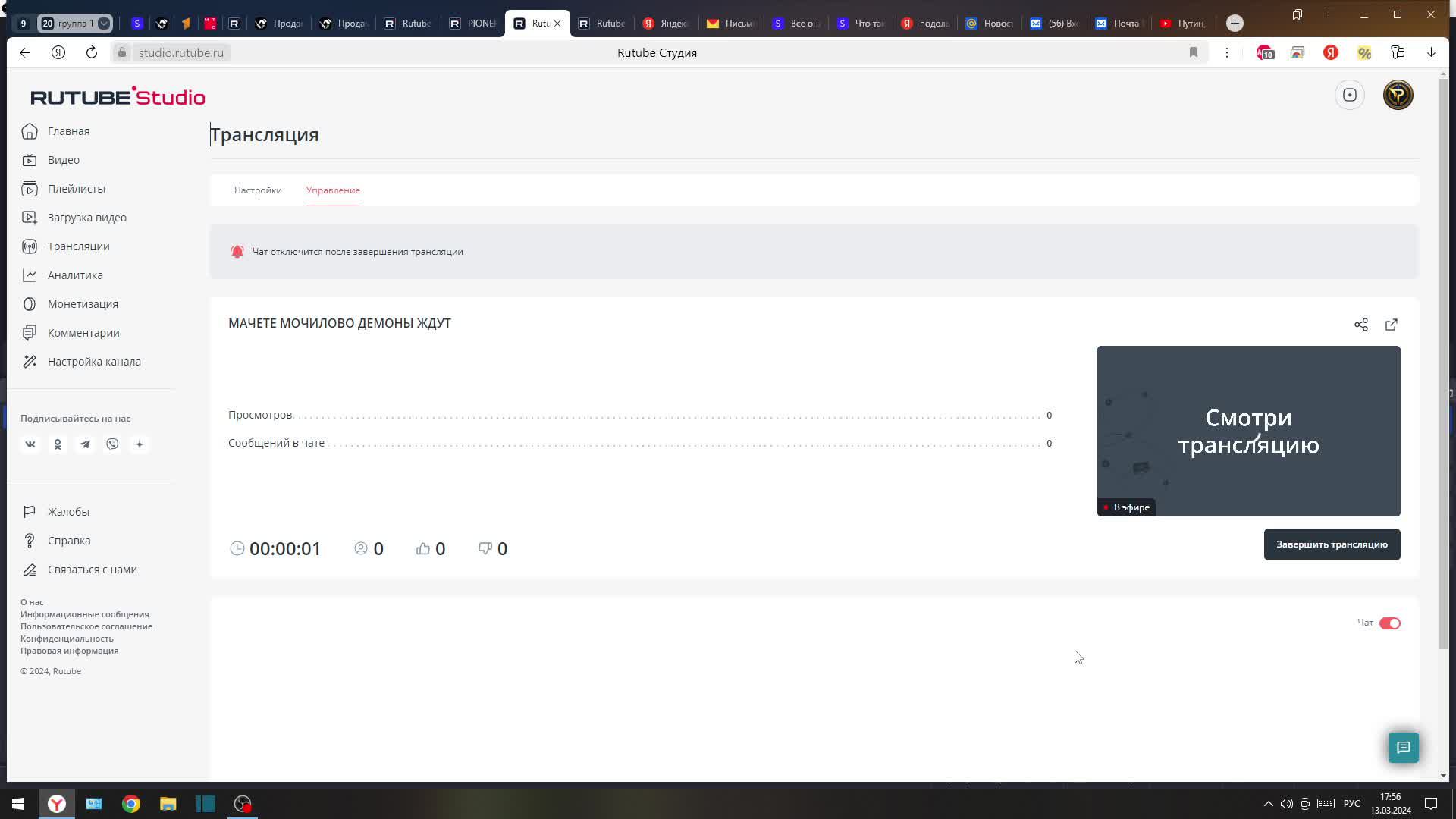This screenshot has width=1456, height=819.
Task: Click Завершить трансляцию button
Action: click(x=1332, y=544)
